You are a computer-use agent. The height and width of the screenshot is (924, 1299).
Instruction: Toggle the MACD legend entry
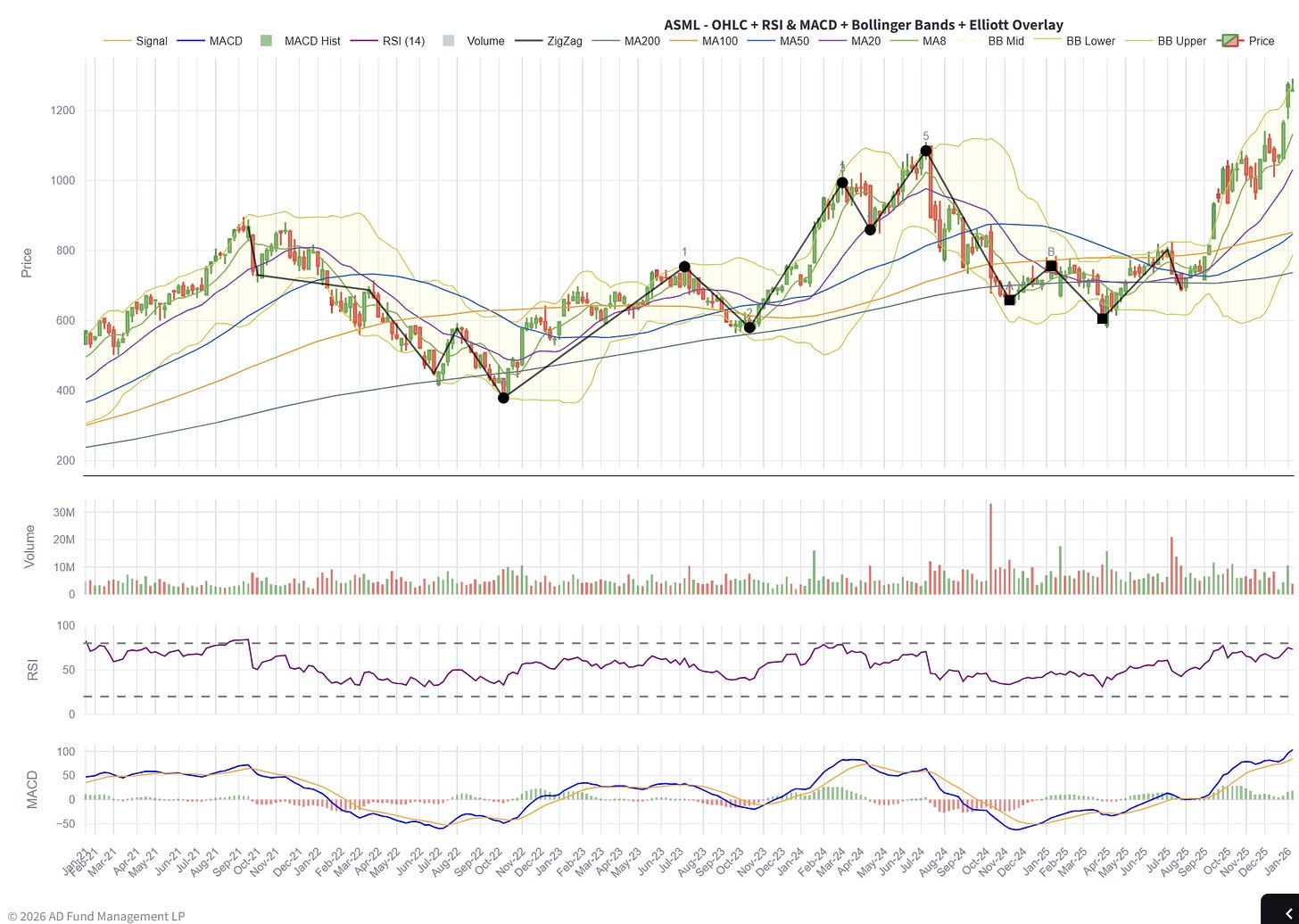[210, 41]
